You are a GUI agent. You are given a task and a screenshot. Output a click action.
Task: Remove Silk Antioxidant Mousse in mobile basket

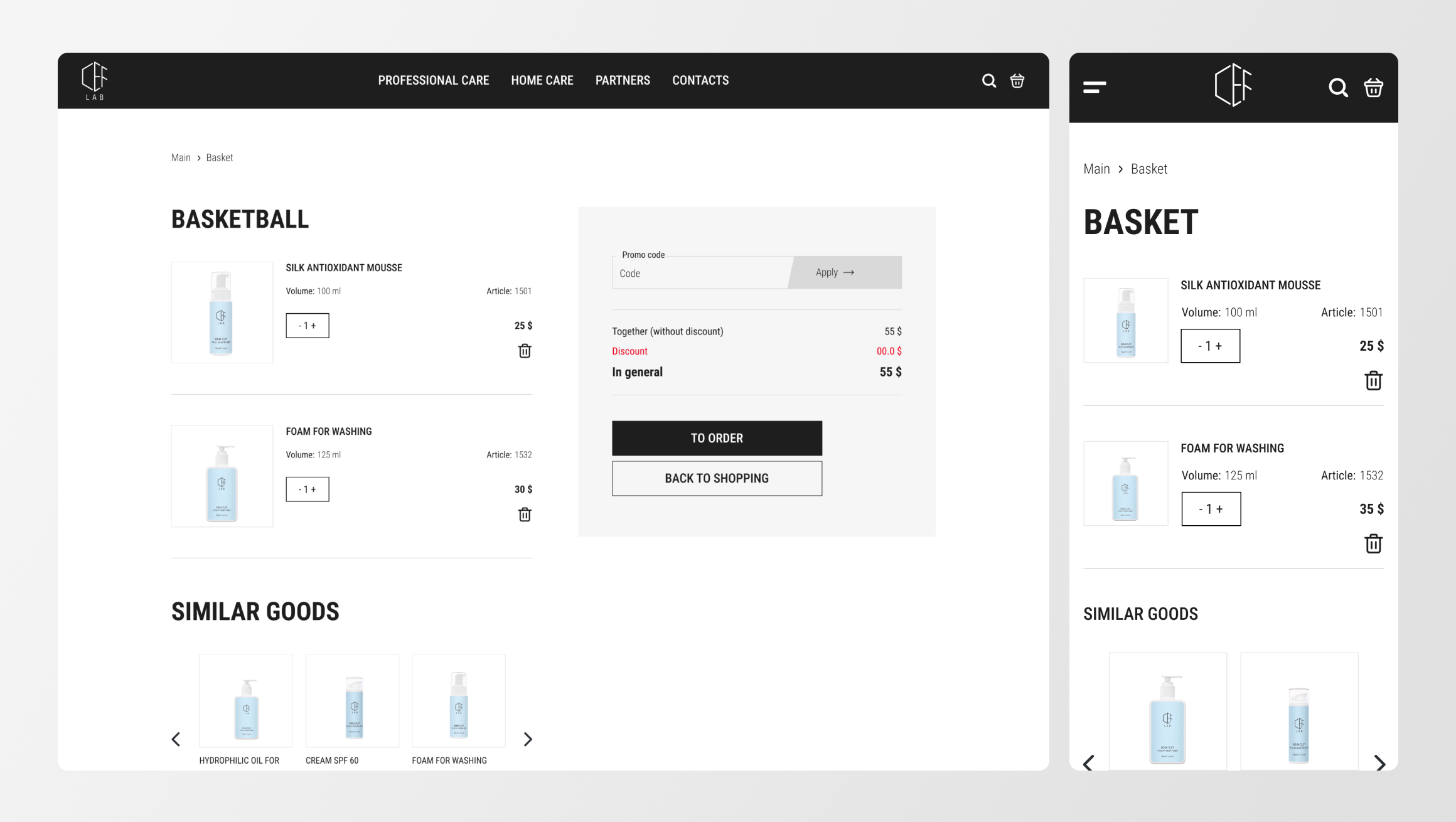pos(1373,380)
